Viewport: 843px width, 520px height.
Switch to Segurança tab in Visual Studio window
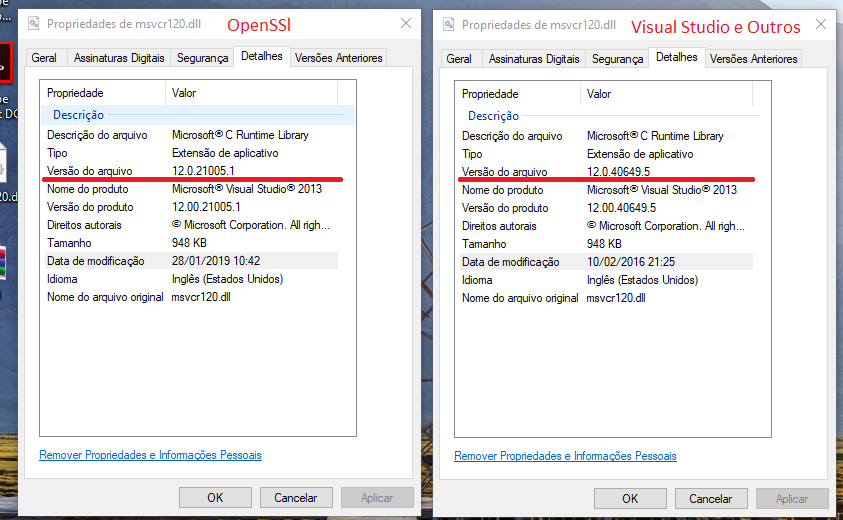[617, 59]
